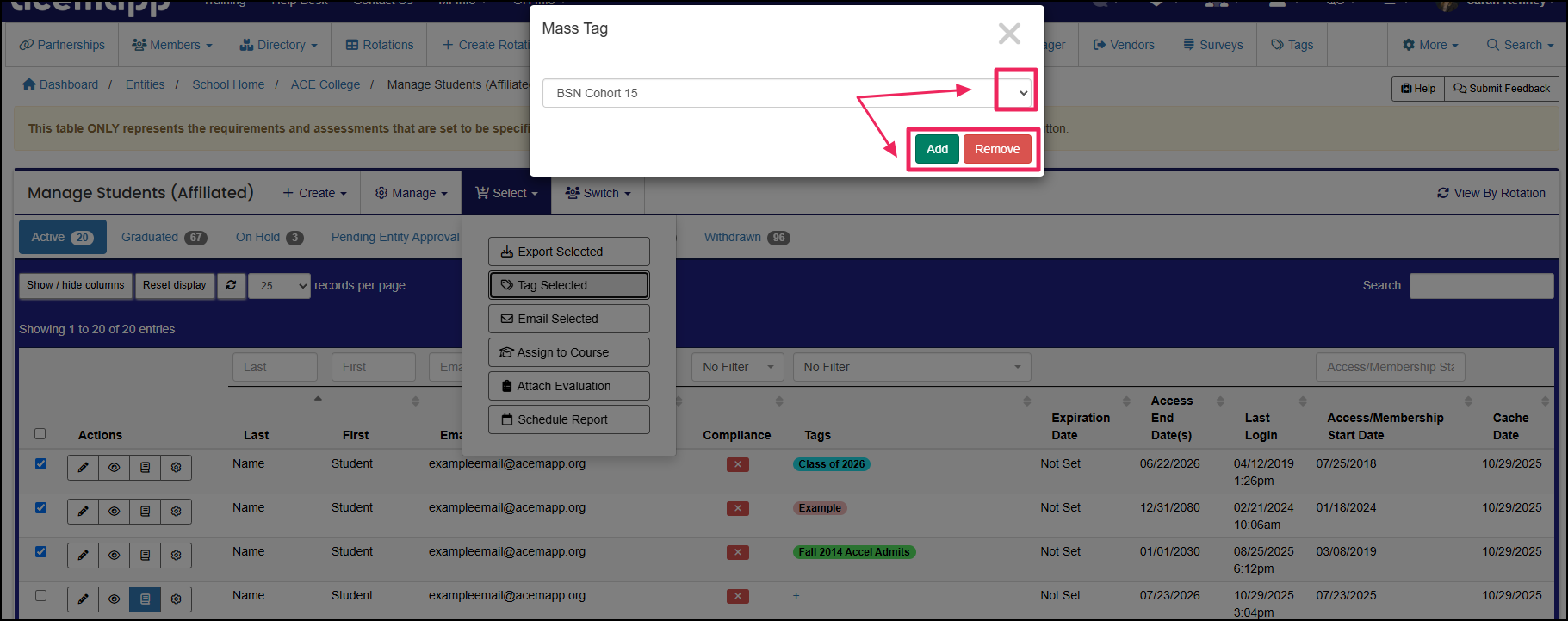Click the refresh table icon
The image size is (1568, 621).
[x=231, y=285]
